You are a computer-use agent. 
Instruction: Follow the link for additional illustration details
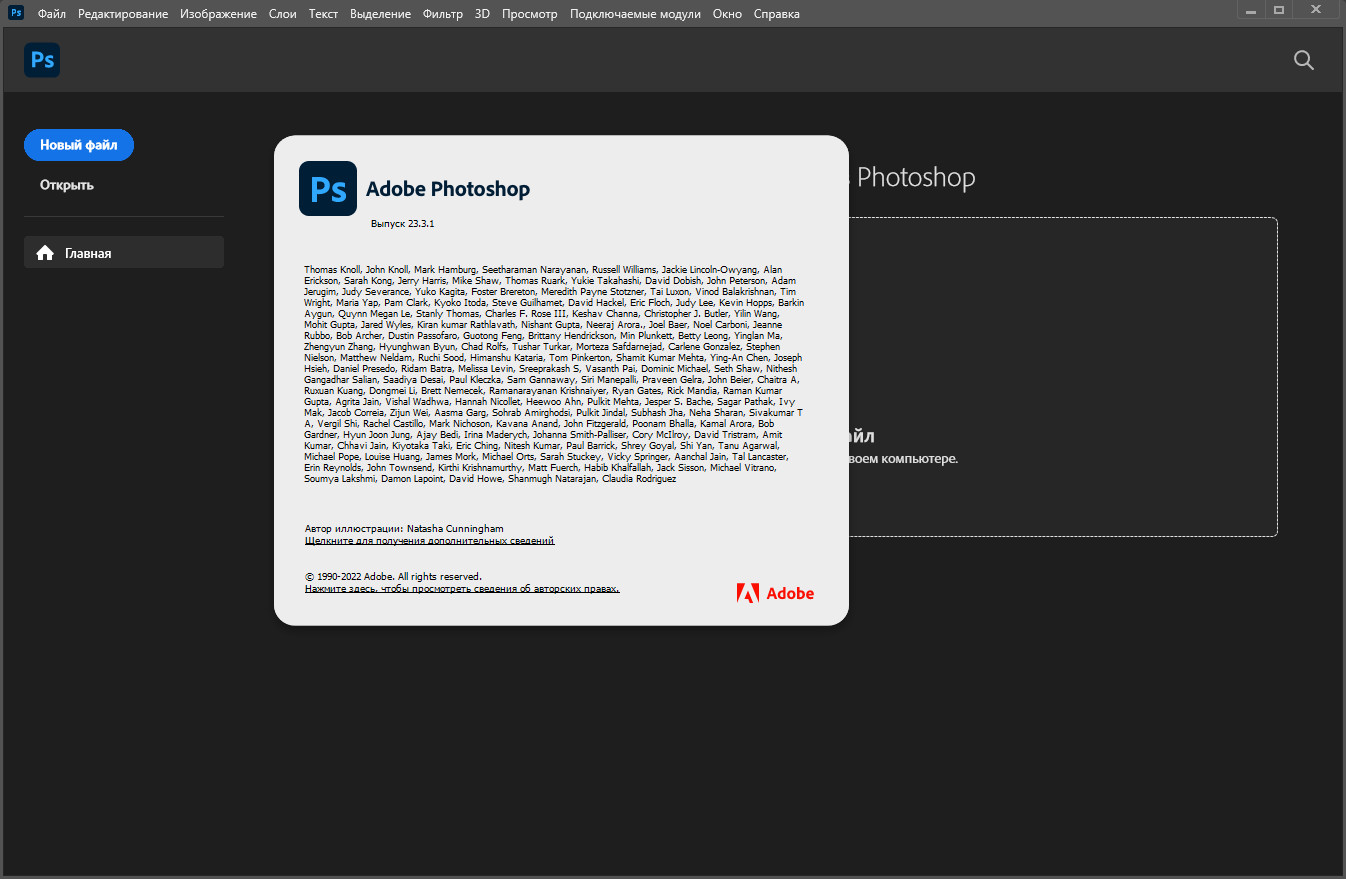click(429, 540)
